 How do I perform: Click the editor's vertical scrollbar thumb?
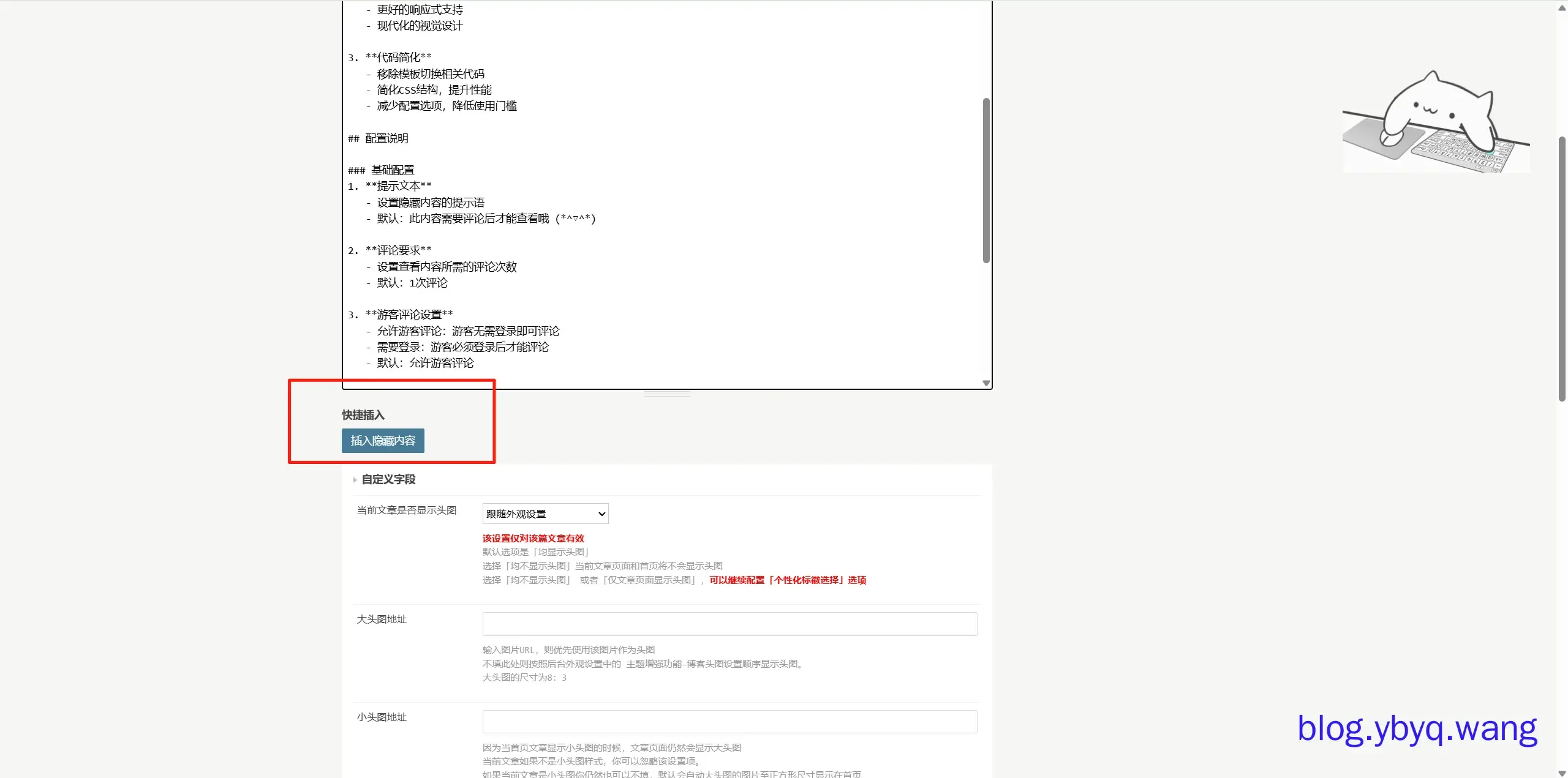(x=986, y=181)
